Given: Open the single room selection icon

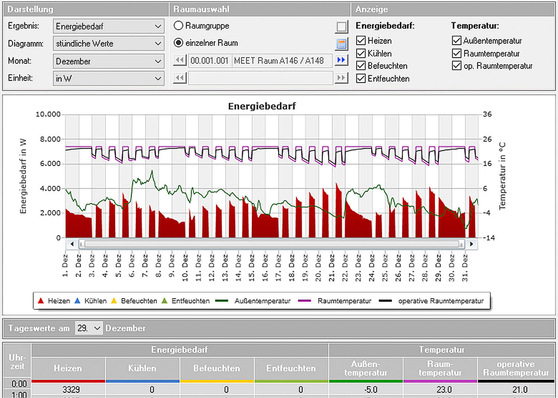Looking at the screenshot, I should tap(341, 44).
